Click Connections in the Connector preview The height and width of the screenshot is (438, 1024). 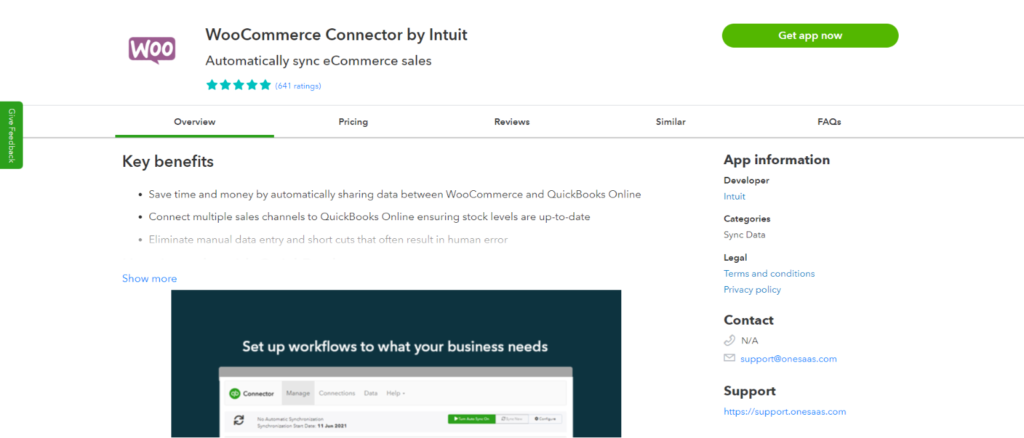(x=337, y=394)
